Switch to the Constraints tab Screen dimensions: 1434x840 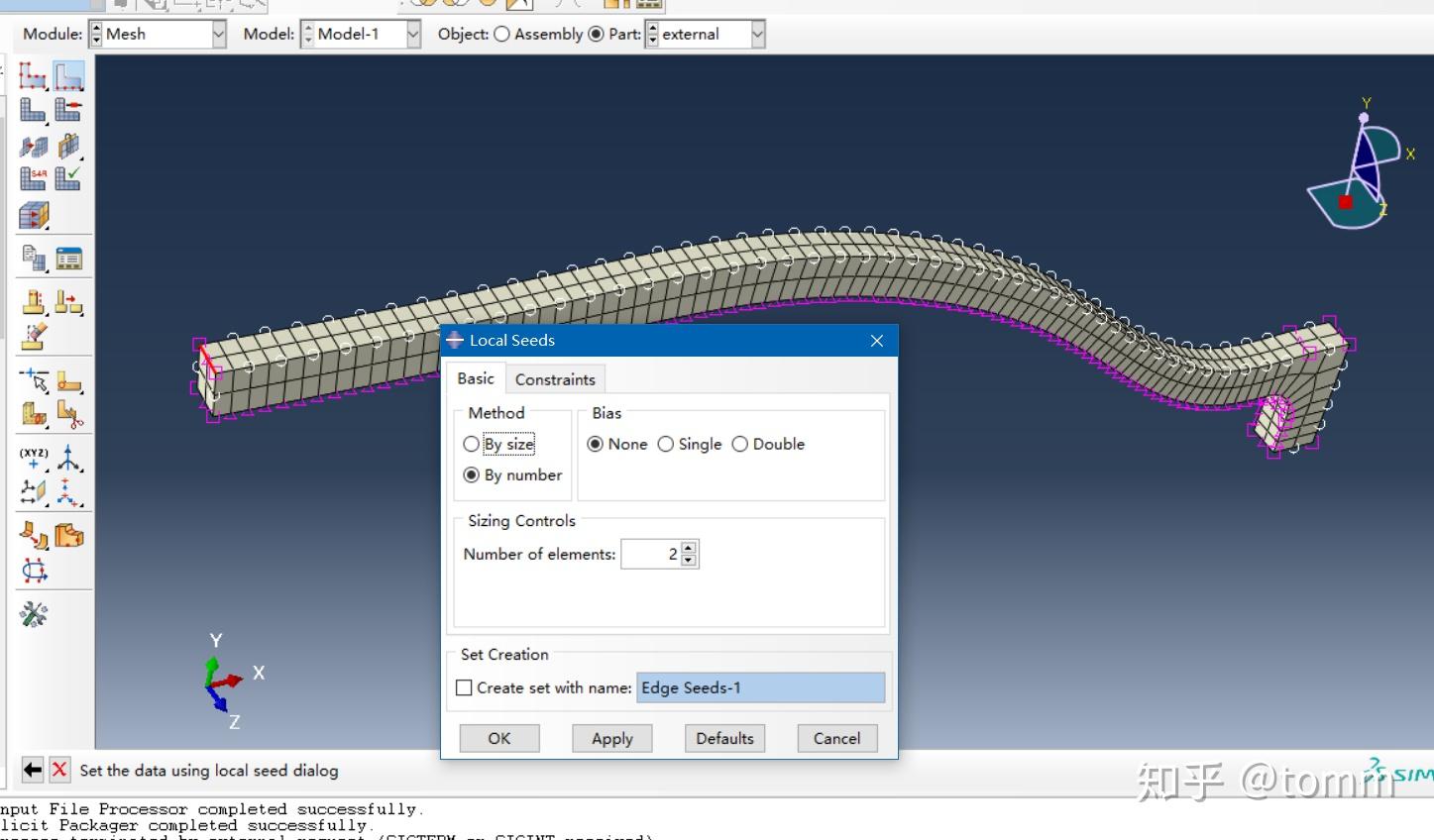[555, 378]
